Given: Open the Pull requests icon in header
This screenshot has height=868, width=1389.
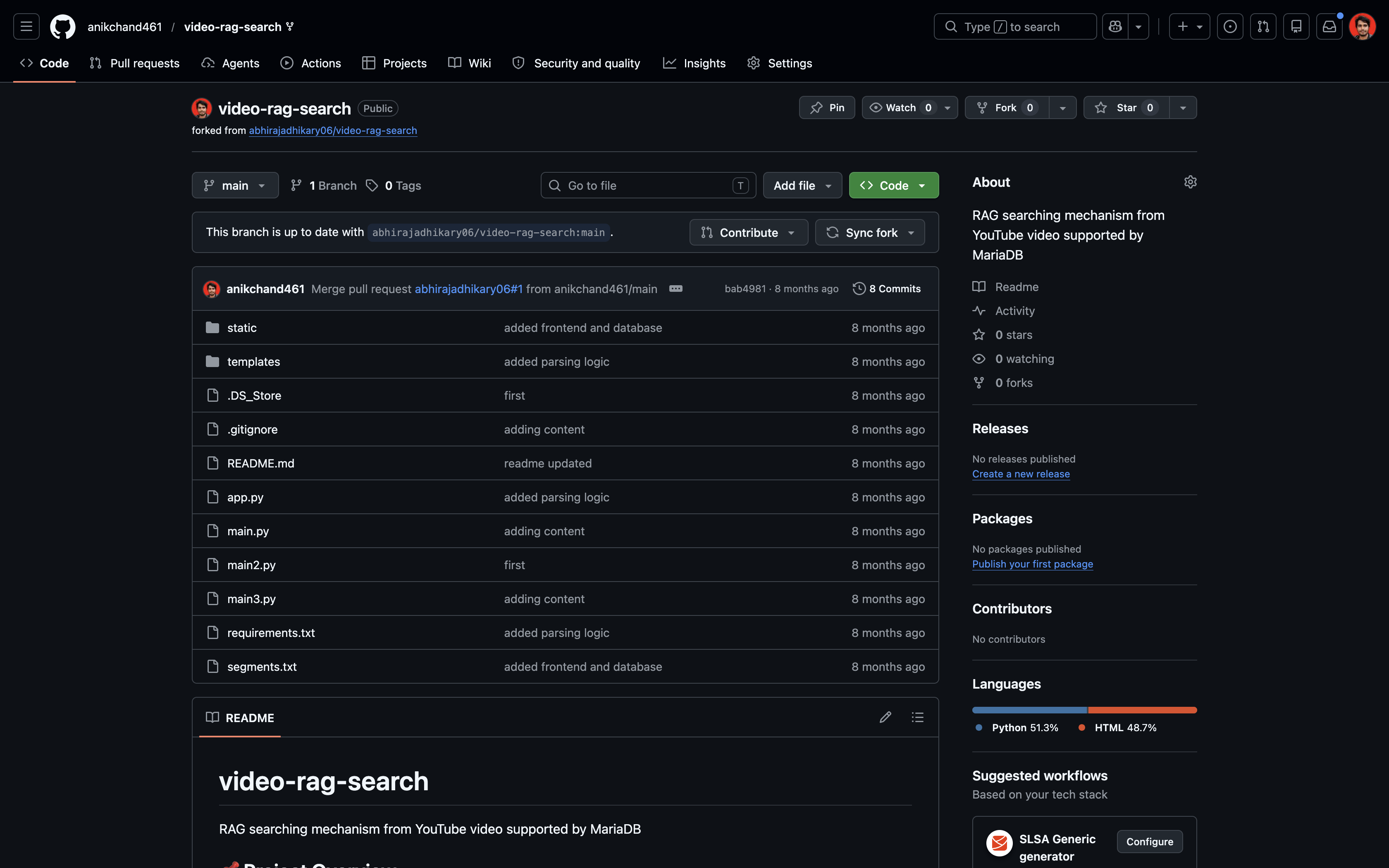Looking at the screenshot, I should (x=1263, y=26).
